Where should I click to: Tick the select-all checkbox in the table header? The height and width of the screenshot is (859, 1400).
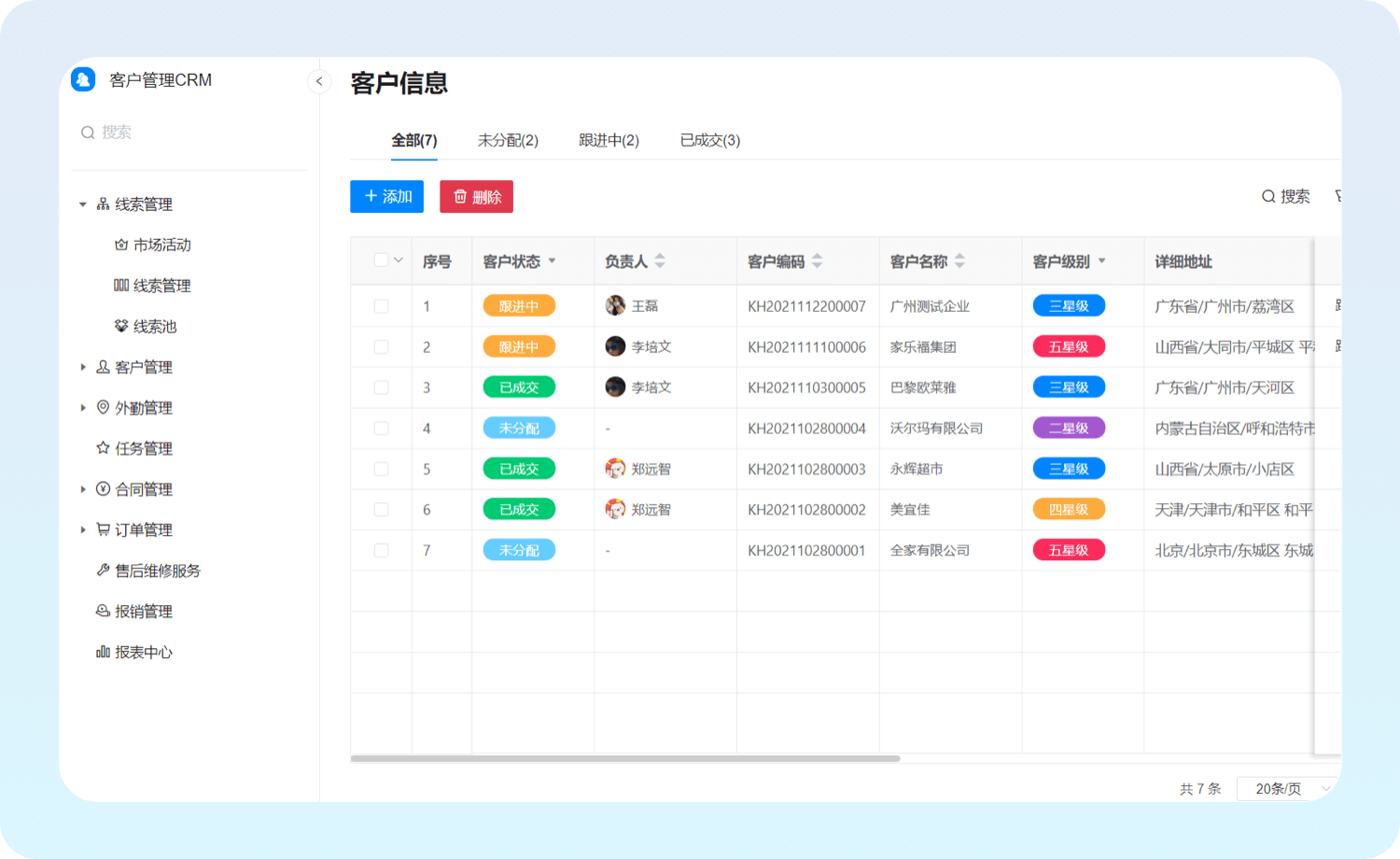381,261
